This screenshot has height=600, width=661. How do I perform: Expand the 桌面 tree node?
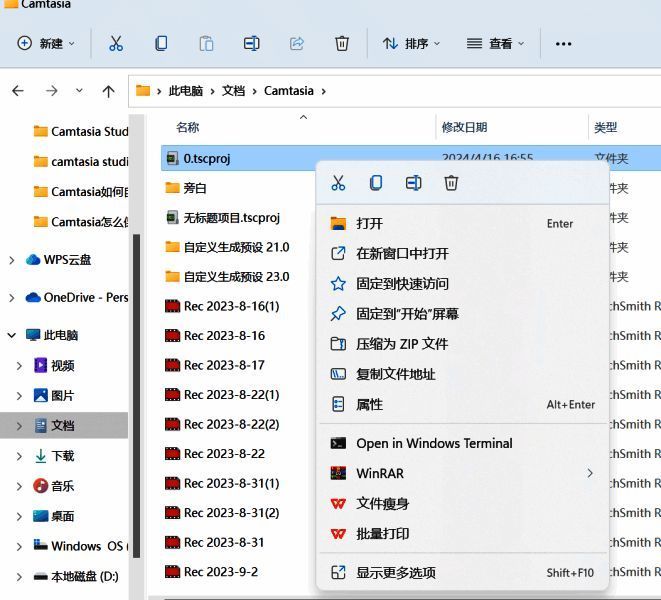tap(19, 516)
